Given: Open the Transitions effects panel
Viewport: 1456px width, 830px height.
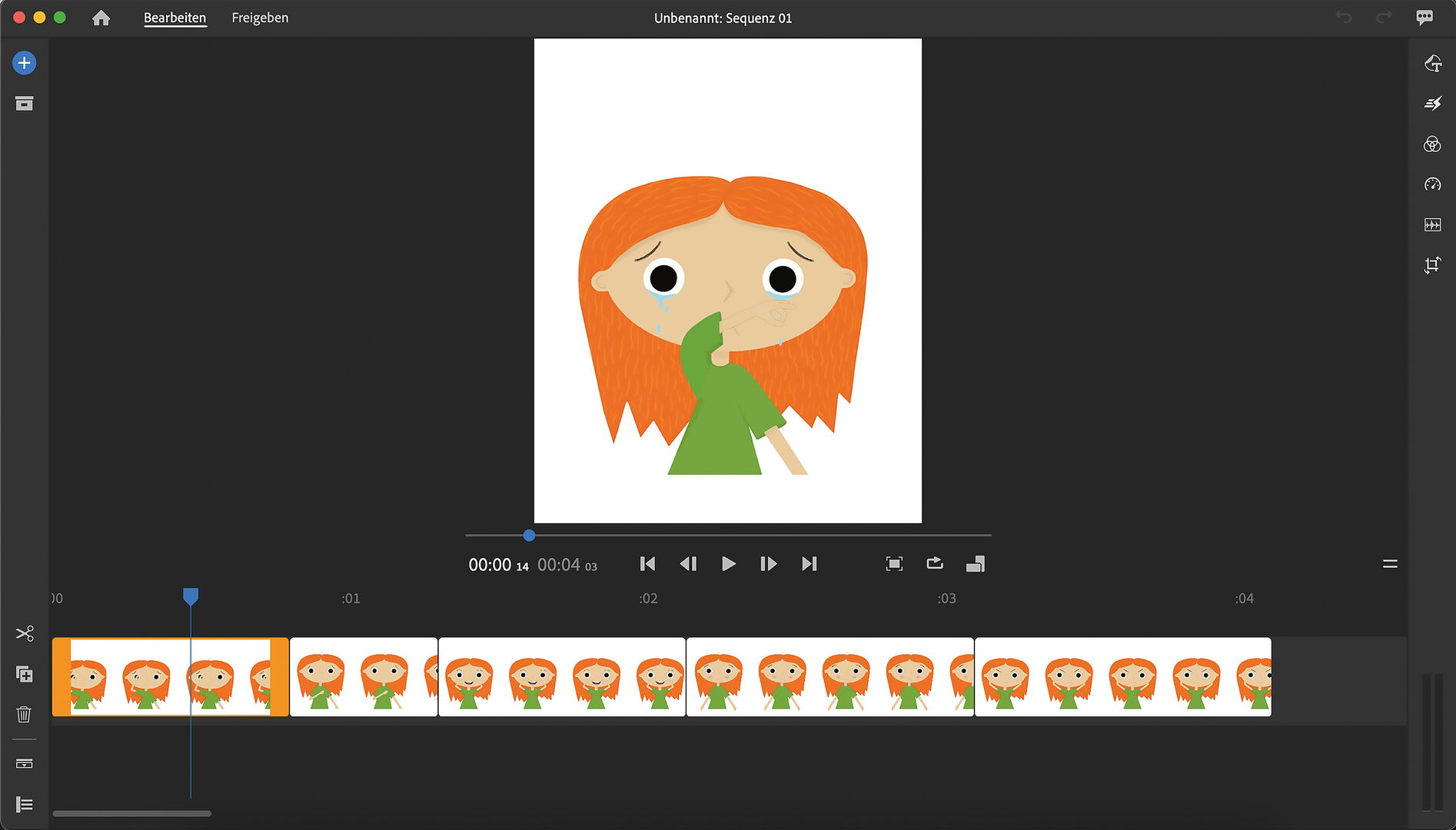Looking at the screenshot, I should tap(1432, 104).
